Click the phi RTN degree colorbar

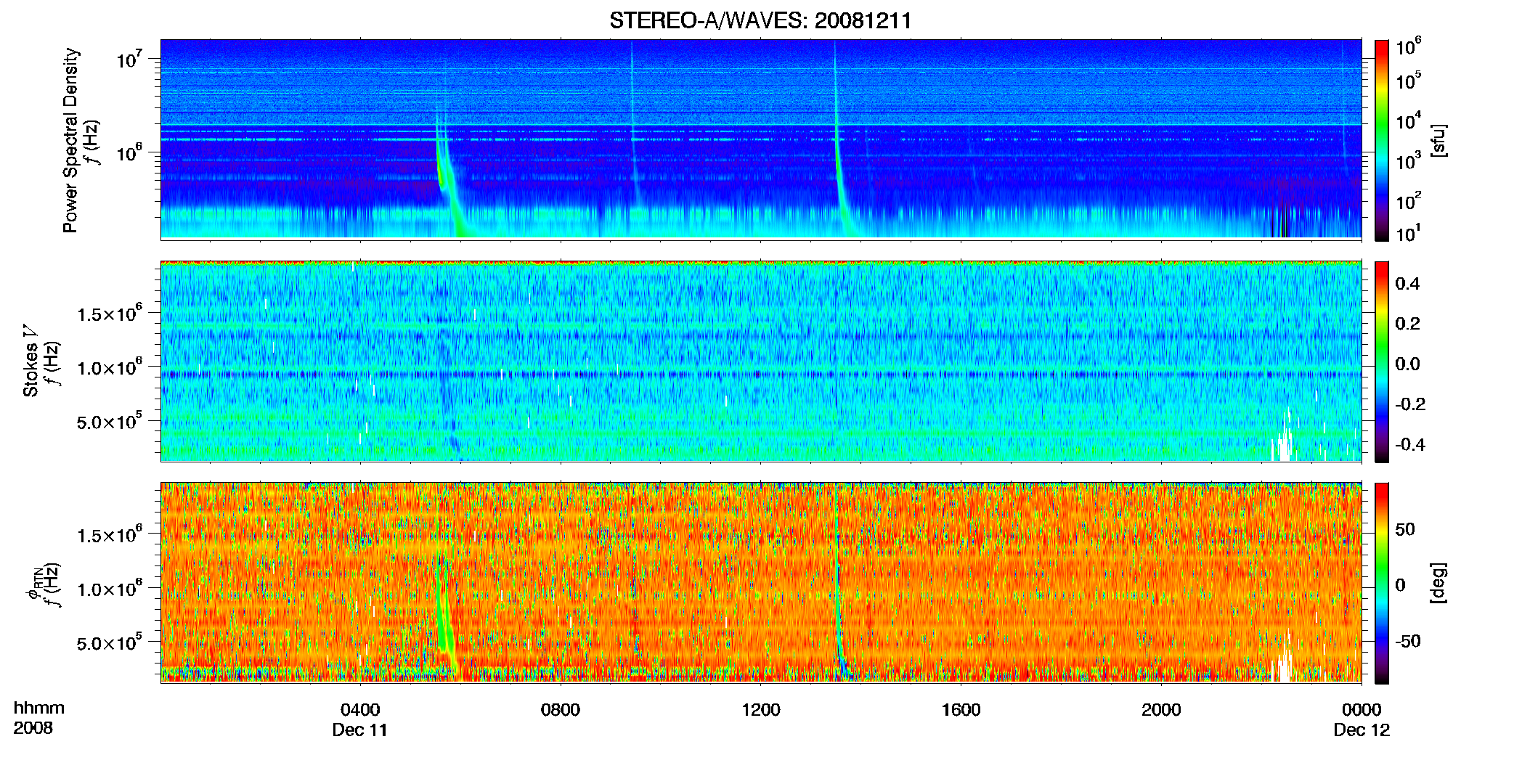(1382, 583)
